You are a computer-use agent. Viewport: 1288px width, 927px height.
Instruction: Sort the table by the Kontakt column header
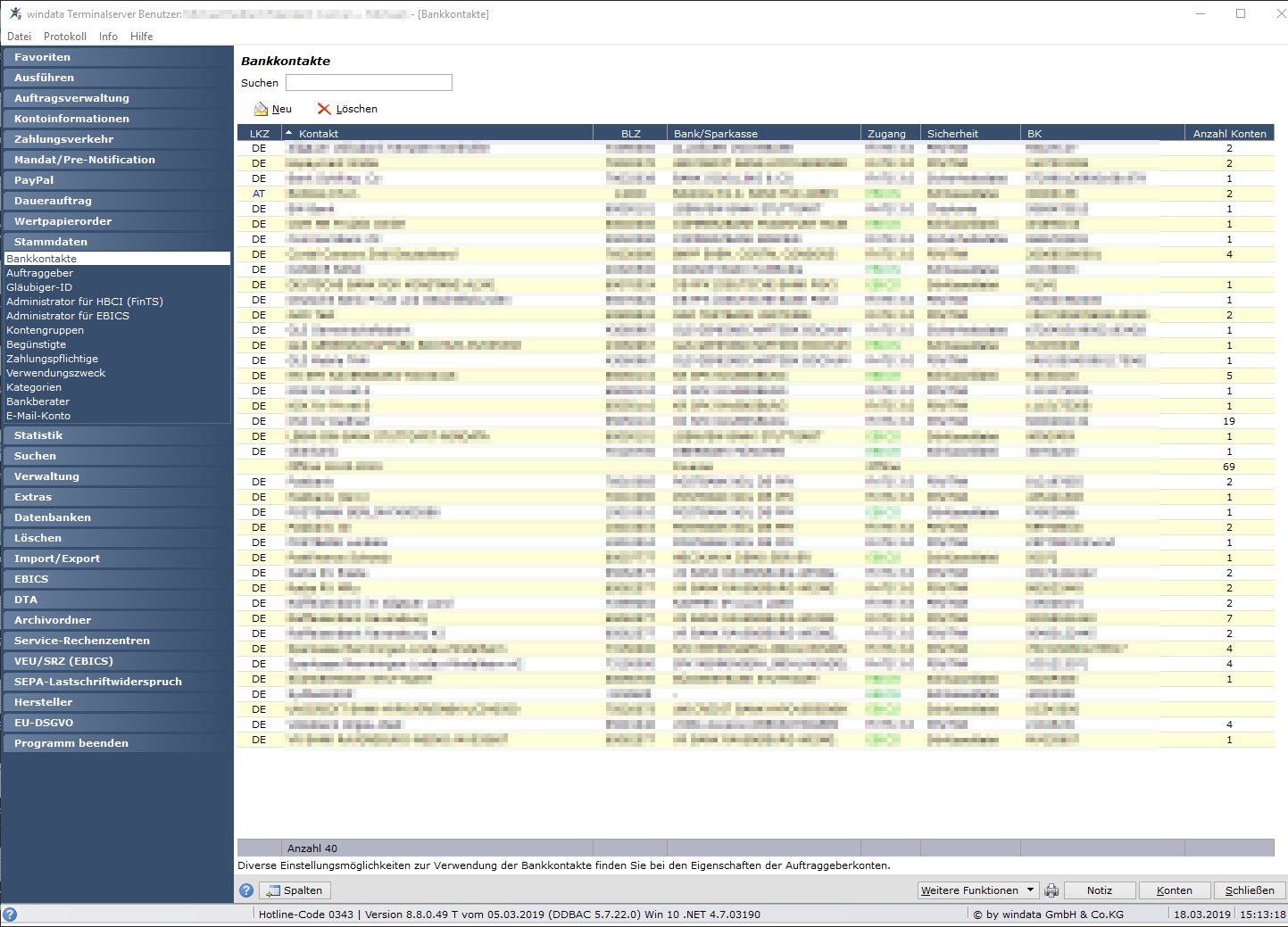[x=437, y=134]
